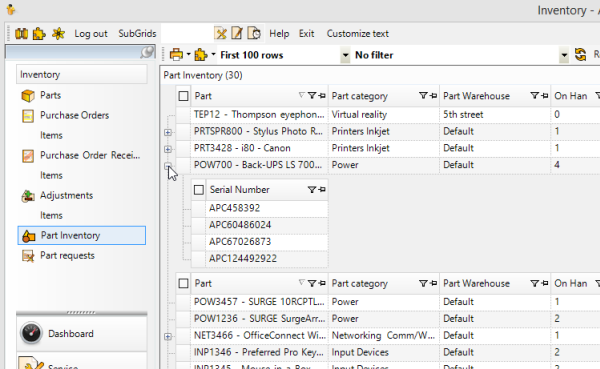
Task: Click pin icon on top Part Warehouse column
Action: 545,96
